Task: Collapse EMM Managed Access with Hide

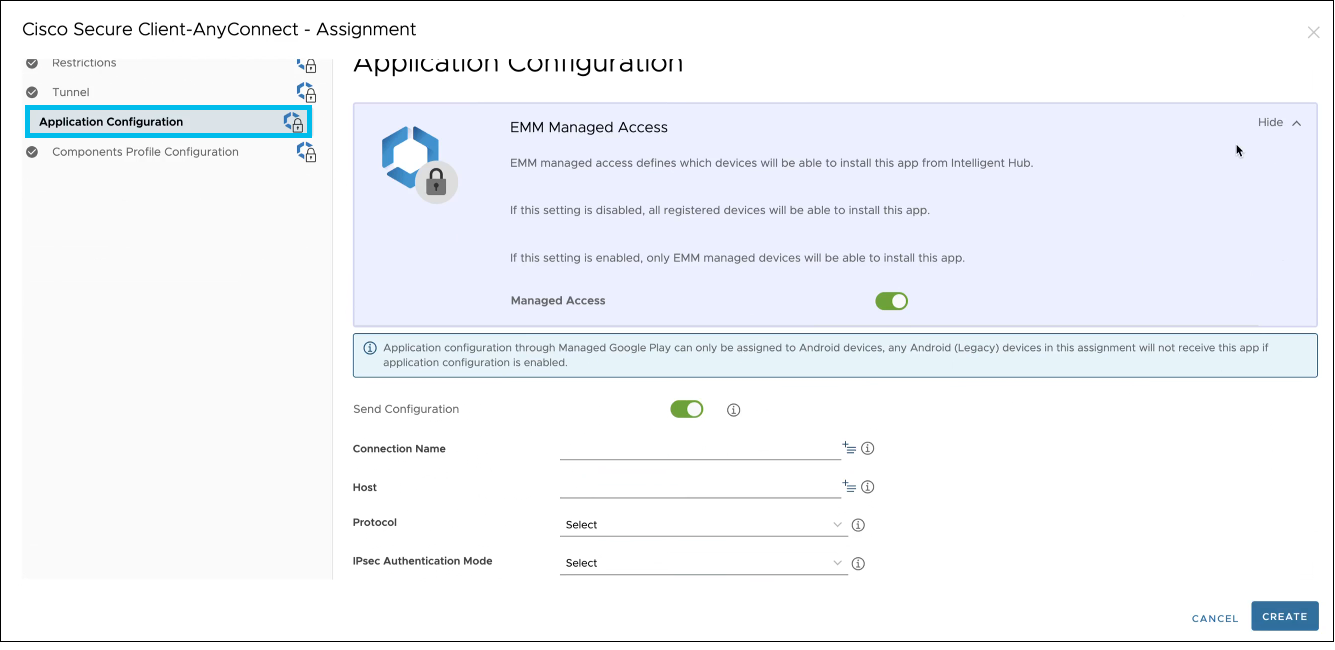Action: (x=1279, y=122)
